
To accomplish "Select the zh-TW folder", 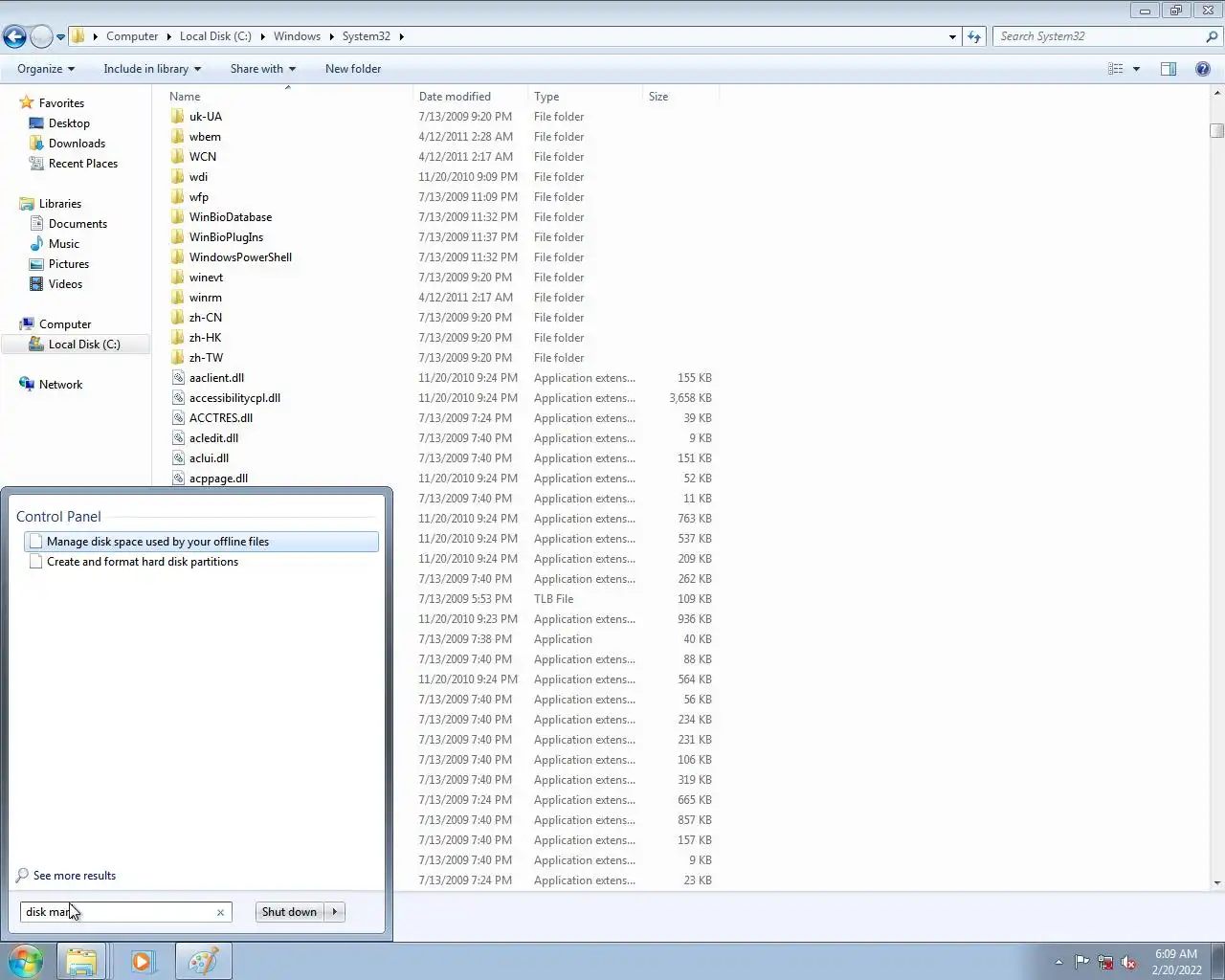I will (x=206, y=358).
